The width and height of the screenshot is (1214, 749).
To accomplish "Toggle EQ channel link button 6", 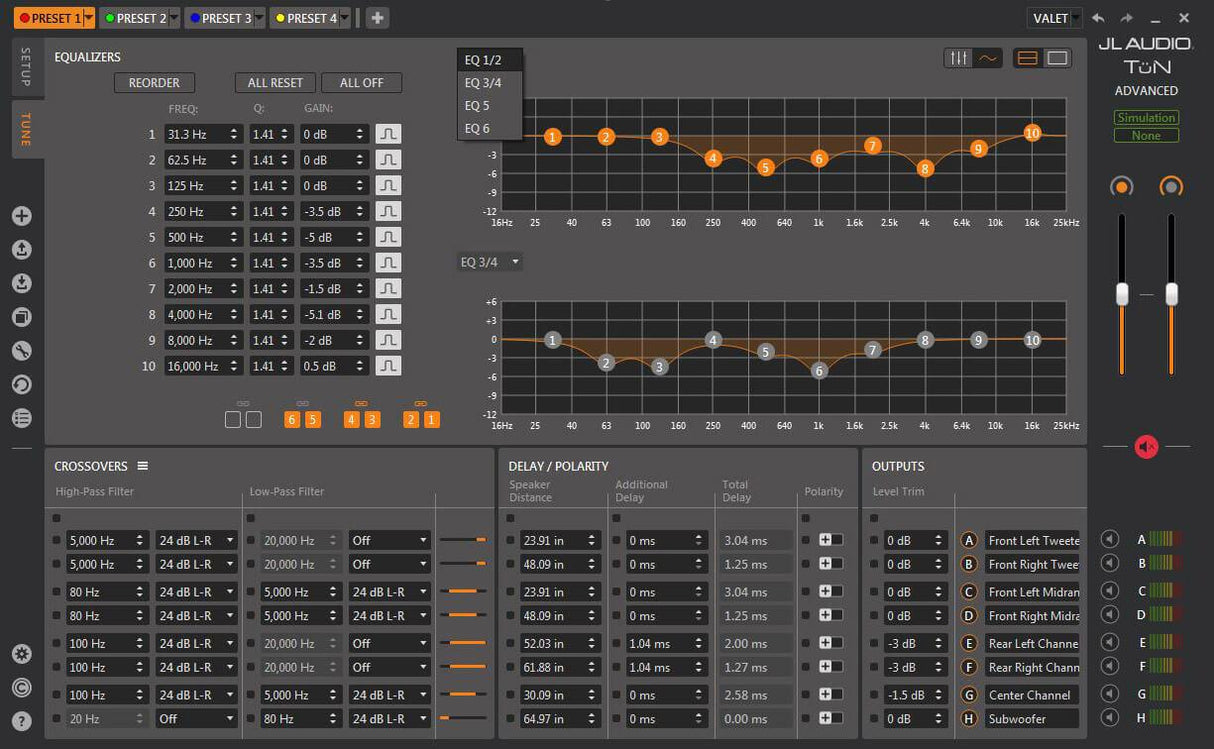I will tap(292, 420).
